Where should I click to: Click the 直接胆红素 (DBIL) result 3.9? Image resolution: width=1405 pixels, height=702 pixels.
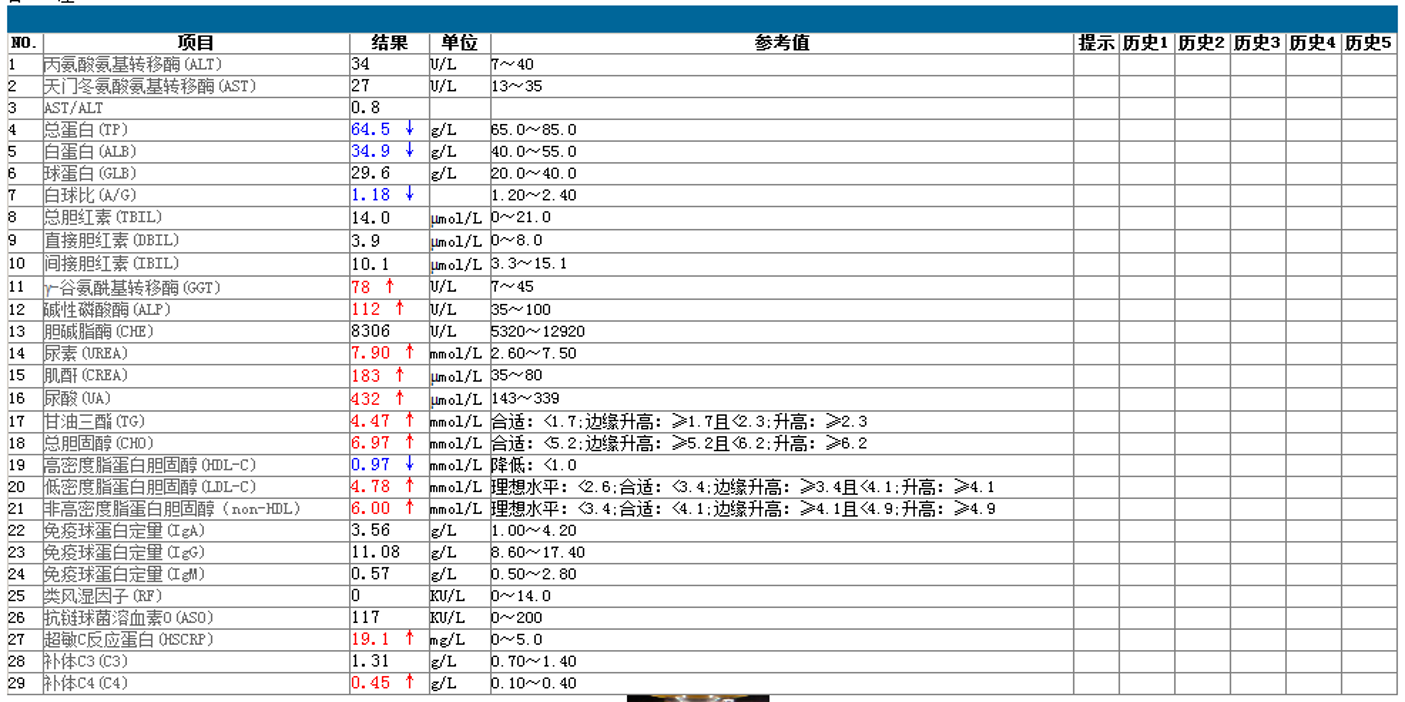[x=365, y=241]
